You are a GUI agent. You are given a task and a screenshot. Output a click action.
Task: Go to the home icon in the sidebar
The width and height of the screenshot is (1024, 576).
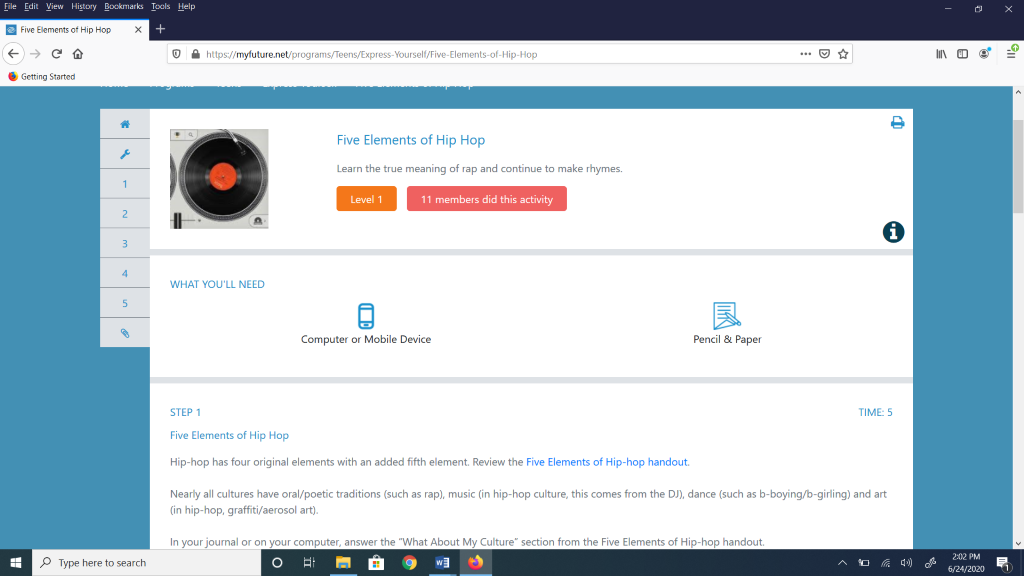[125, 124]
